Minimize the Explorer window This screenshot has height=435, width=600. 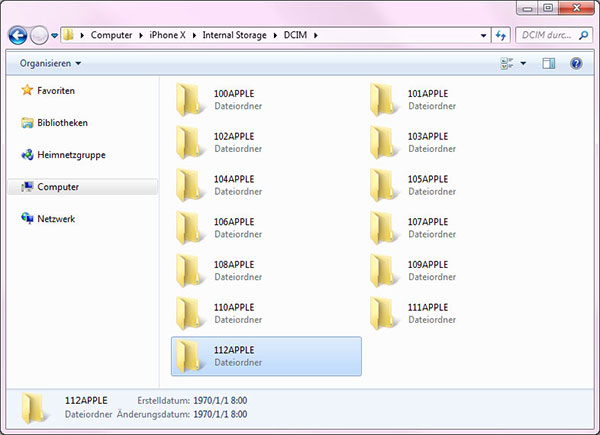click(528, 8)
